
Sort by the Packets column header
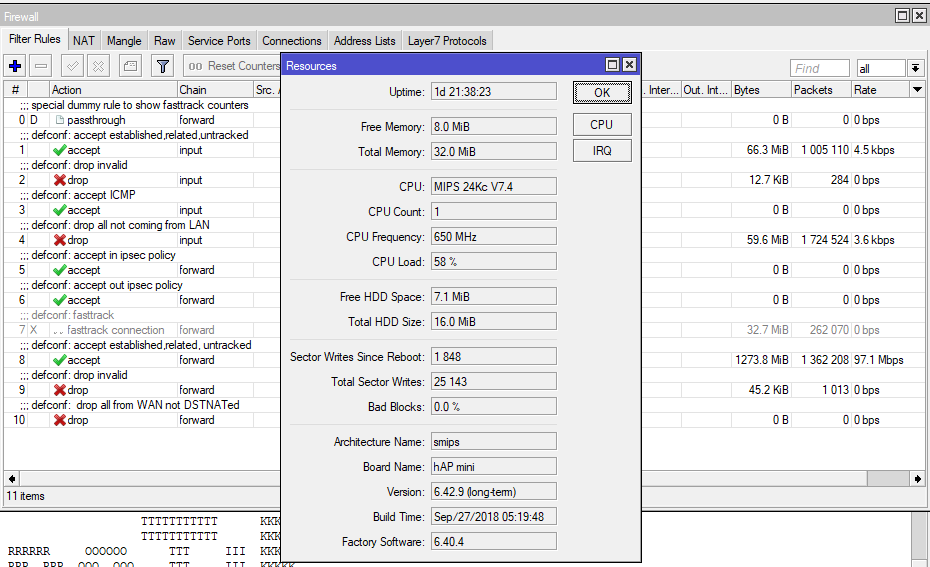(821, 90)
